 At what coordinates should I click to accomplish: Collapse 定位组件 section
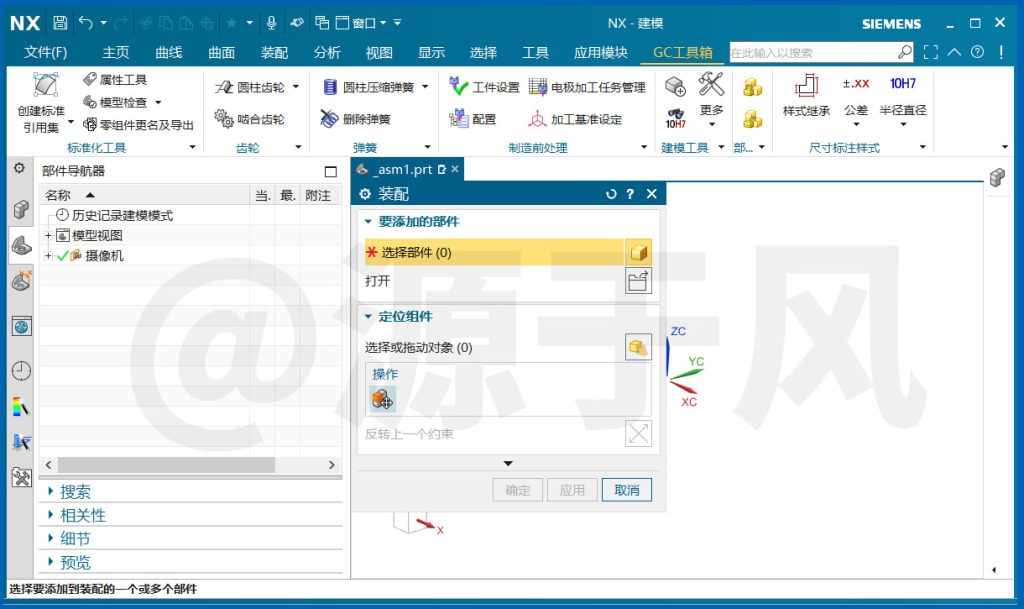click(368, 317)
